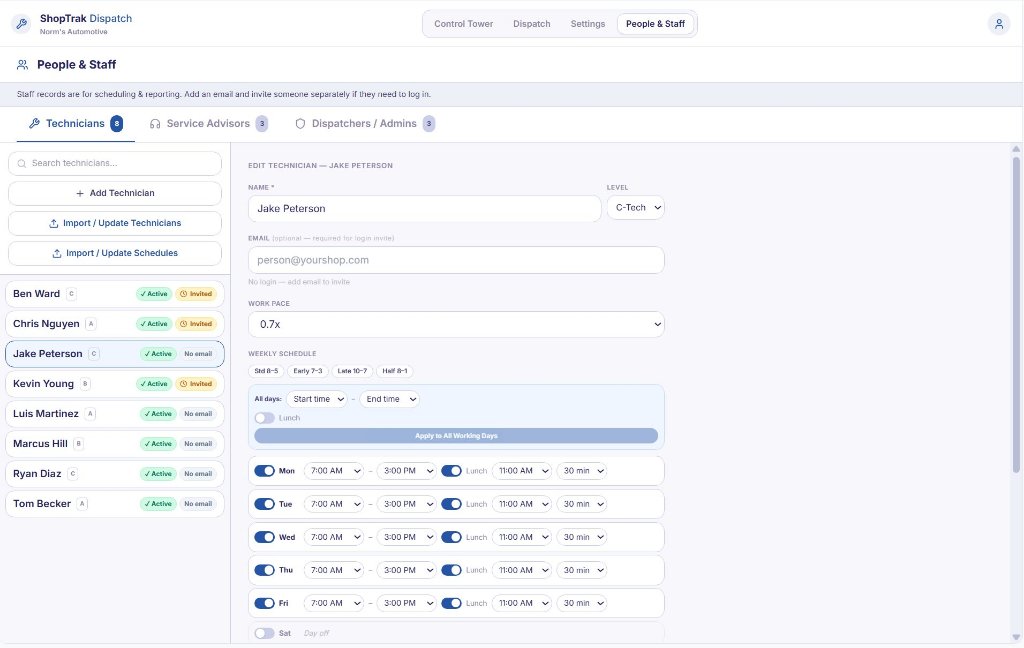The width and height of the screenshot is (1024, 648).
Task: Enable Saturday working day switch
Action: (264, 633)
